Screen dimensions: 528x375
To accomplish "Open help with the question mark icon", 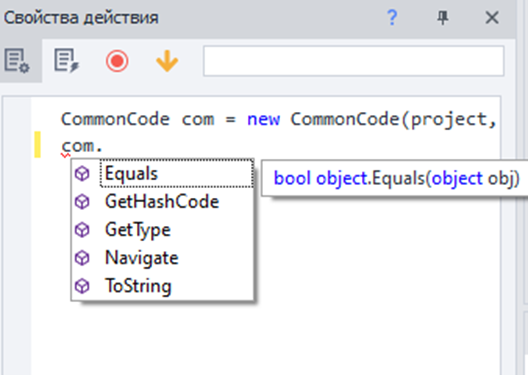I will (392, 18).
